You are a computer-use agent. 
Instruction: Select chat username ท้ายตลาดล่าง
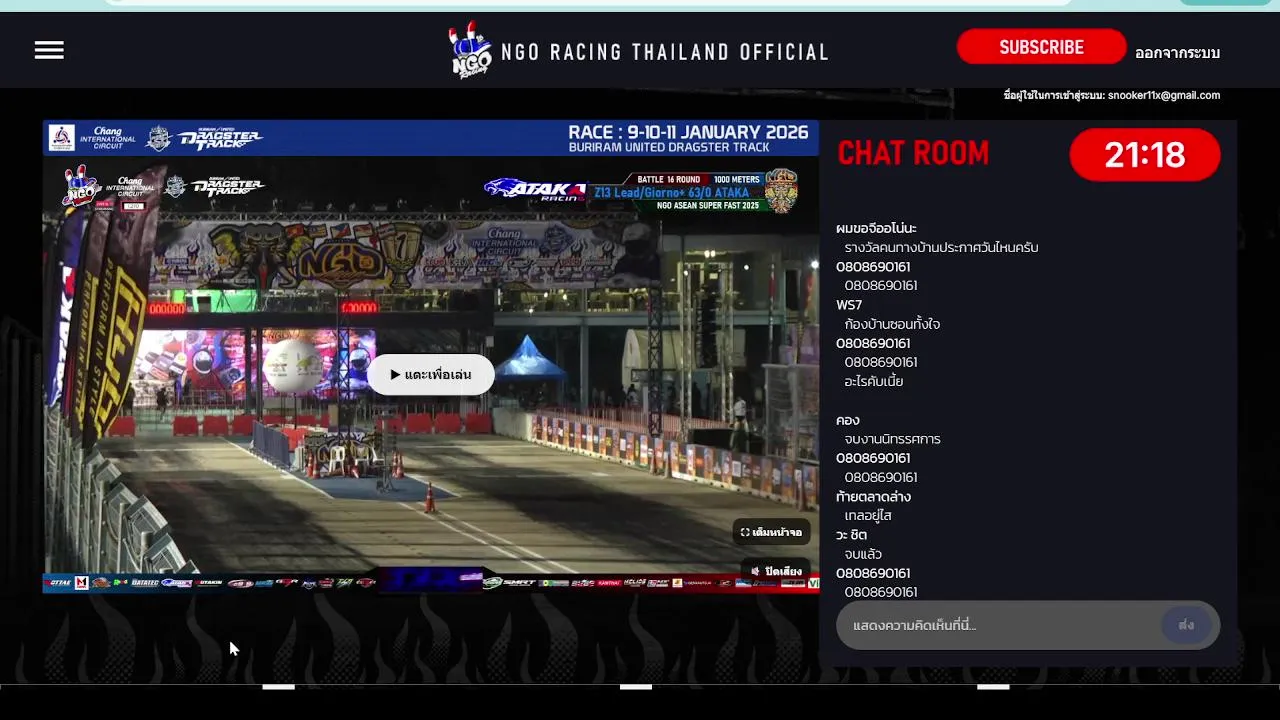[x=873, y=497]
